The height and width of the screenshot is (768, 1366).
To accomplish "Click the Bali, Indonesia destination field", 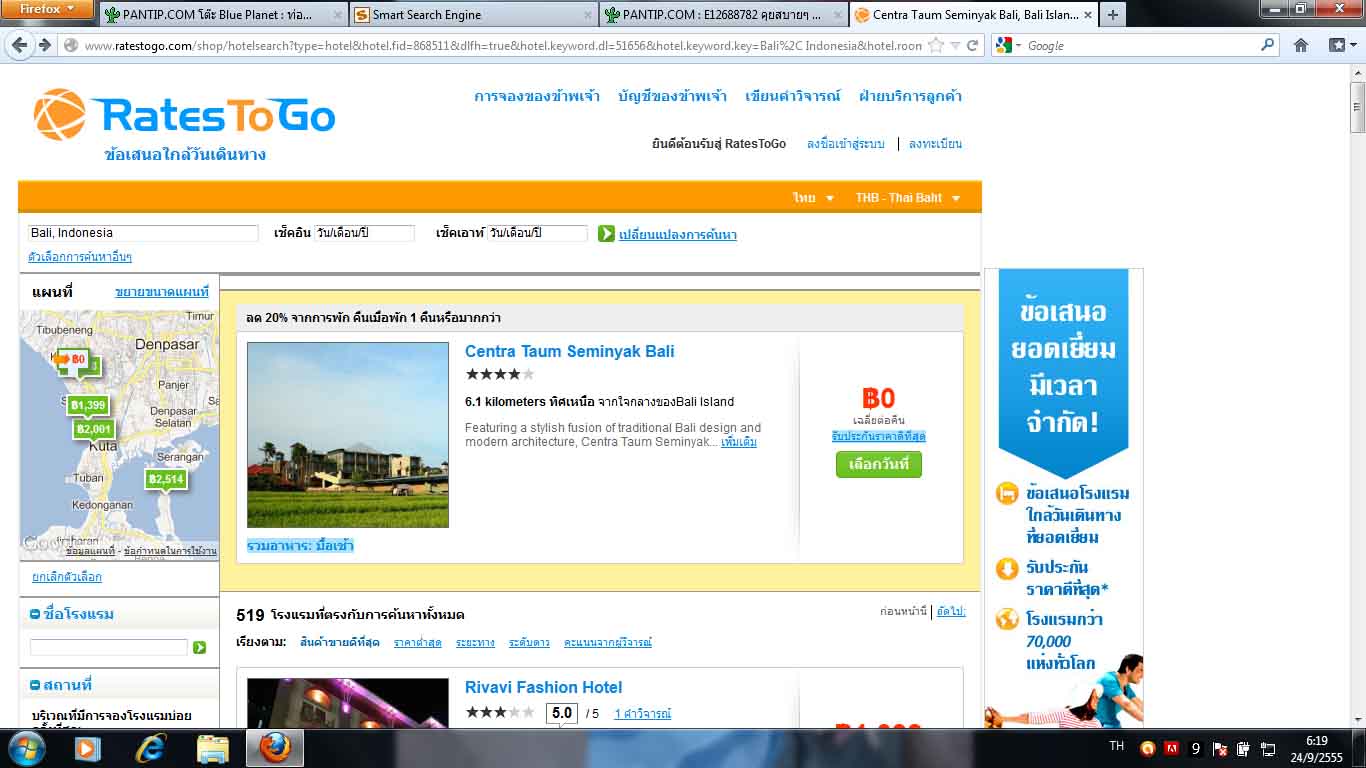I will (143, 233).
